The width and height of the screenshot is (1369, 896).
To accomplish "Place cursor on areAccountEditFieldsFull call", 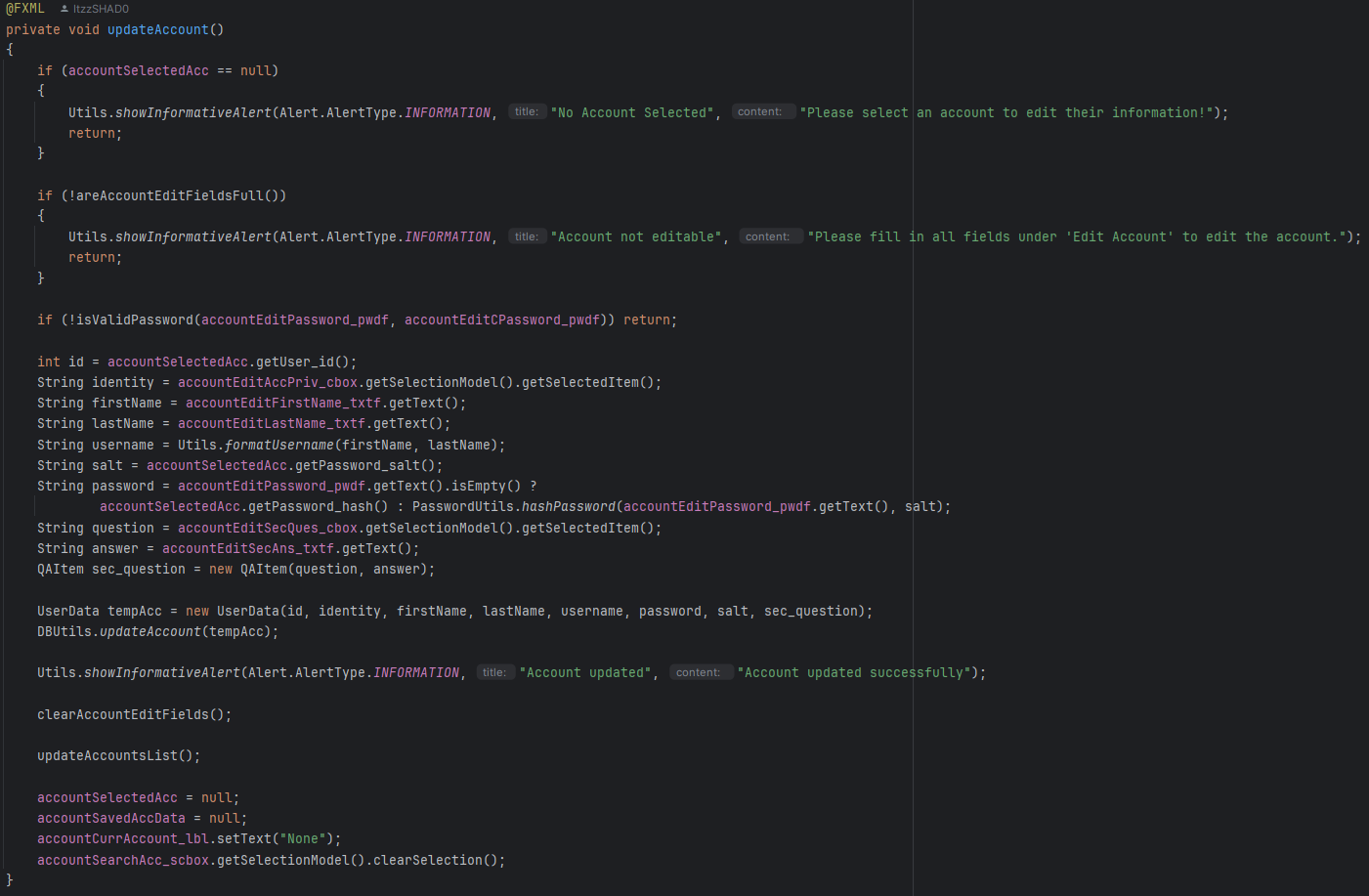I will point(171,195).
